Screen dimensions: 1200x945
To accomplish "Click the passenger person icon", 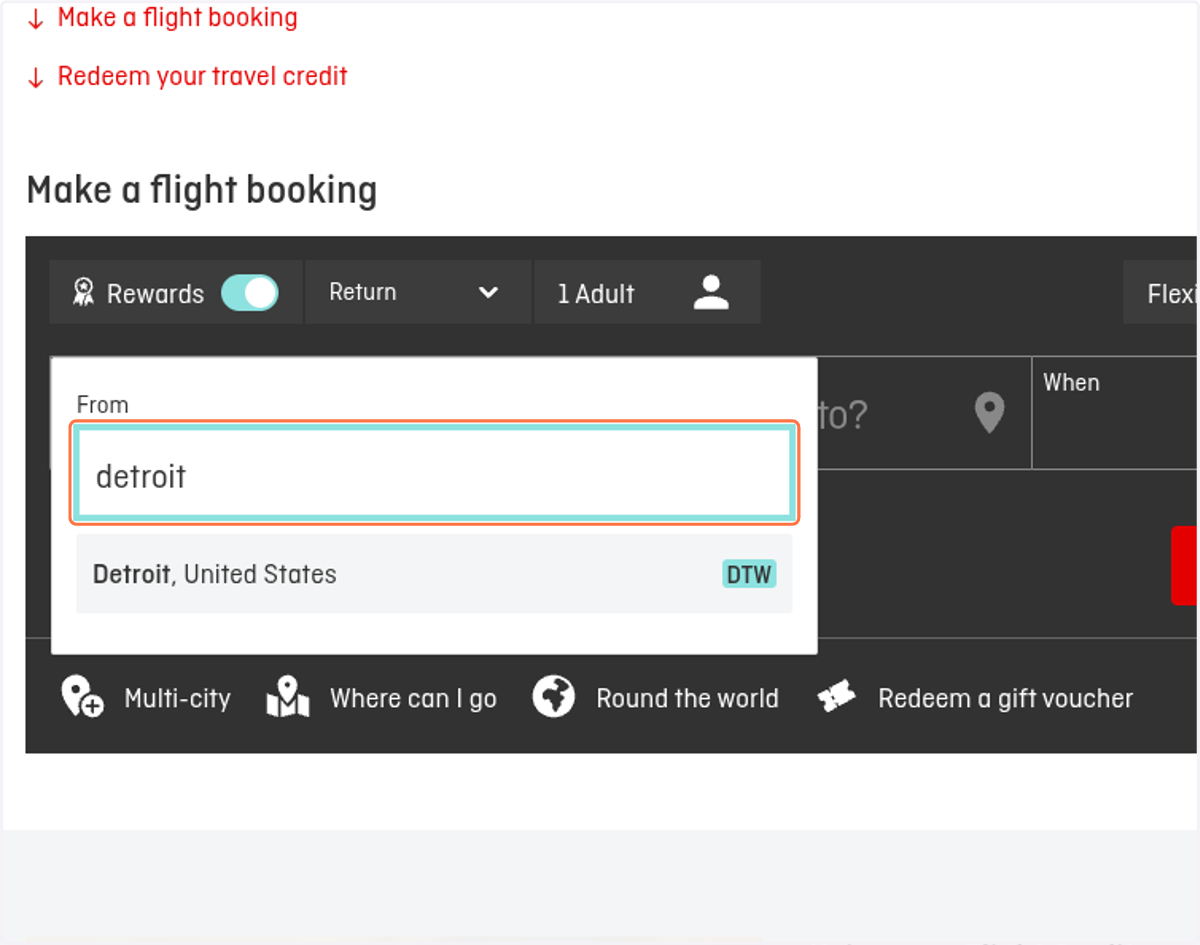I will coord(711,292).
